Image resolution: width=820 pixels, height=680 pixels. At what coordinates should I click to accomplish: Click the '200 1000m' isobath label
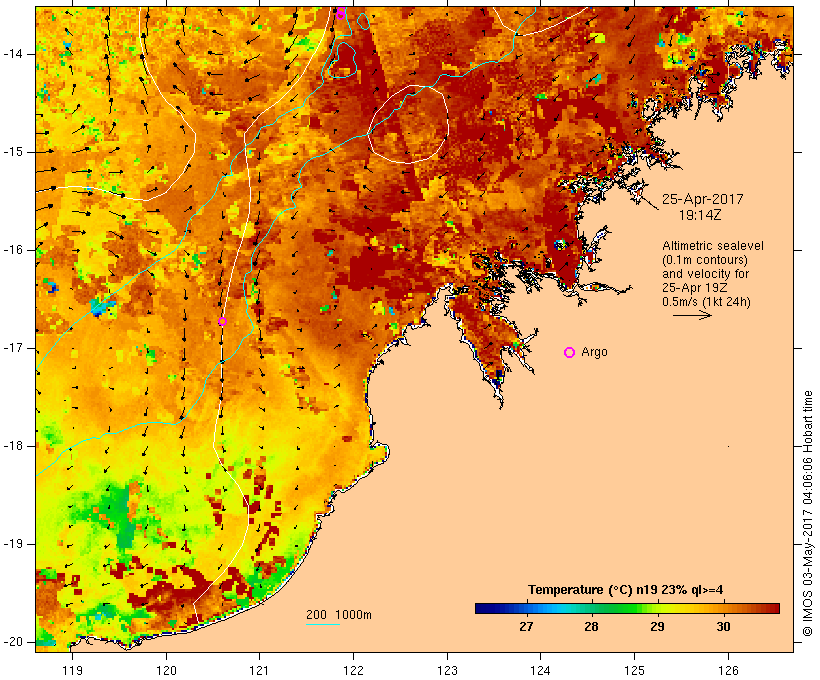click(339, 615)
